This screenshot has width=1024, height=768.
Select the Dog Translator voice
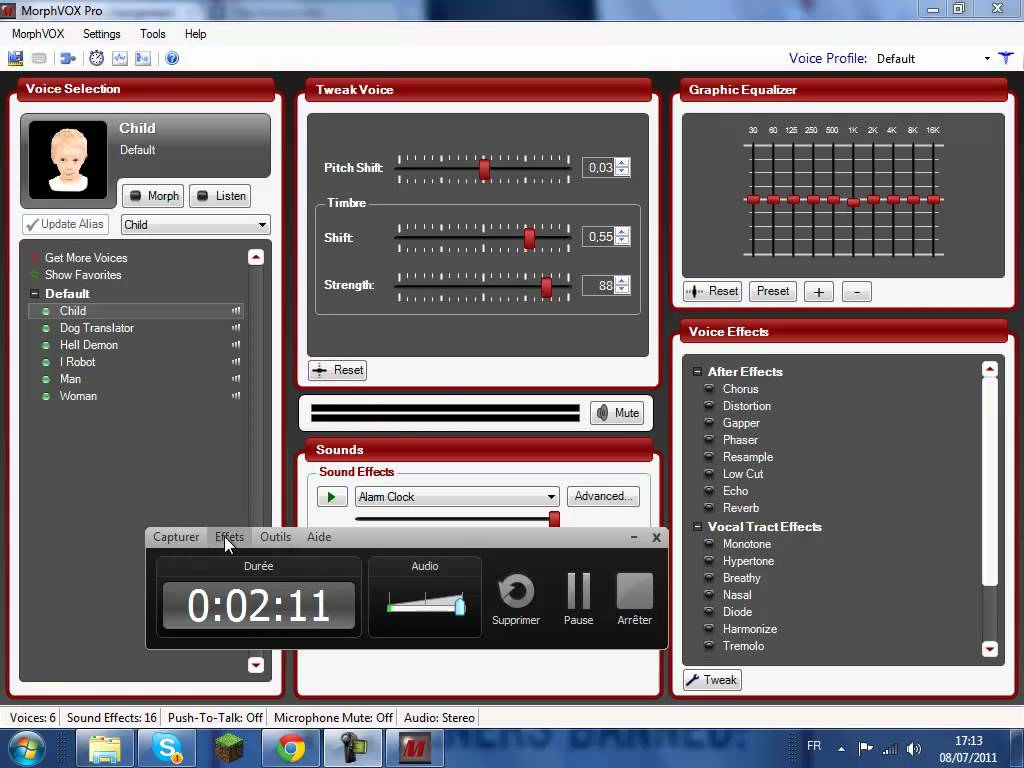point(97,328)
